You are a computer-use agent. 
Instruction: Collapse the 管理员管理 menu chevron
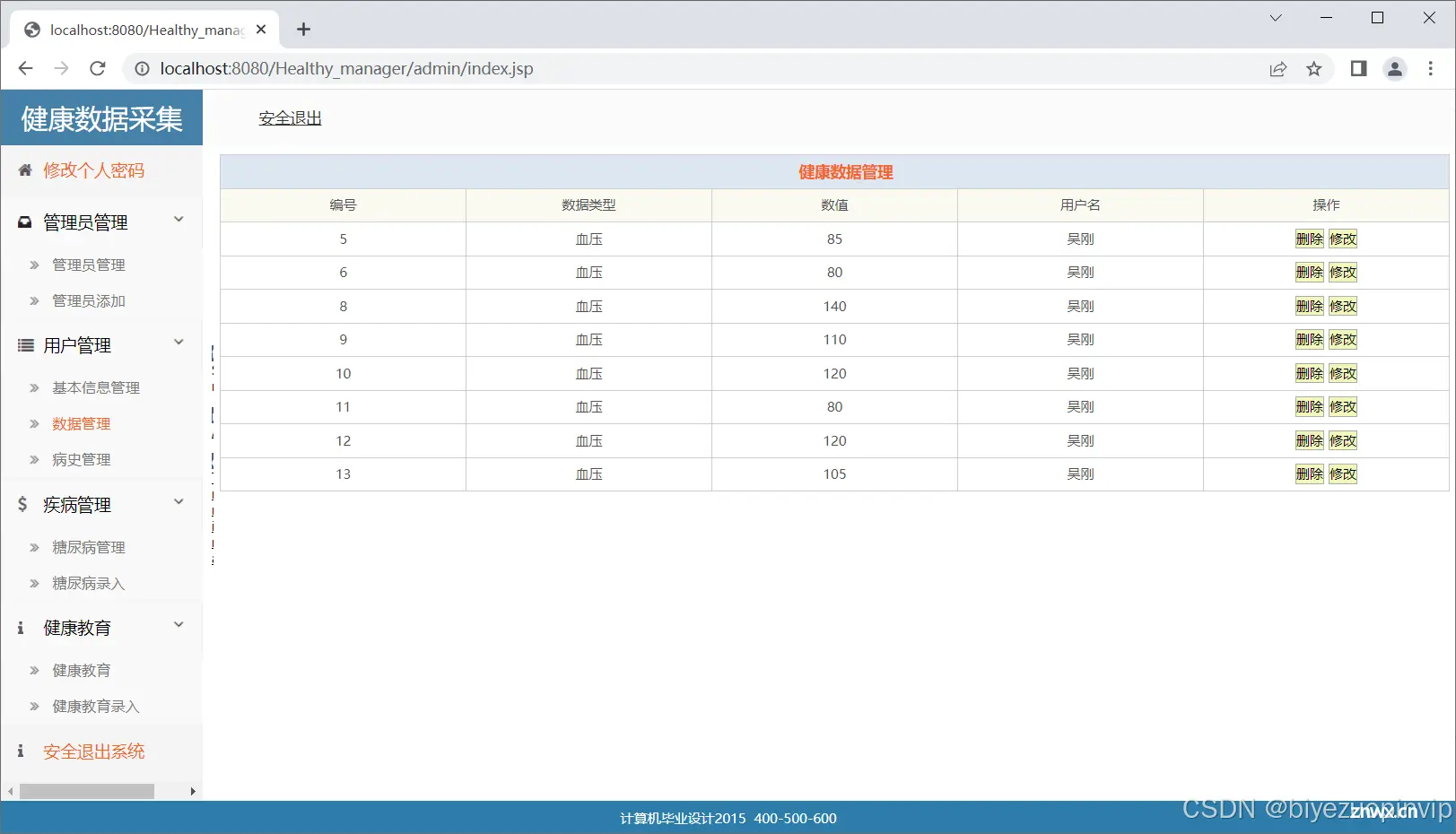(179, 220)
